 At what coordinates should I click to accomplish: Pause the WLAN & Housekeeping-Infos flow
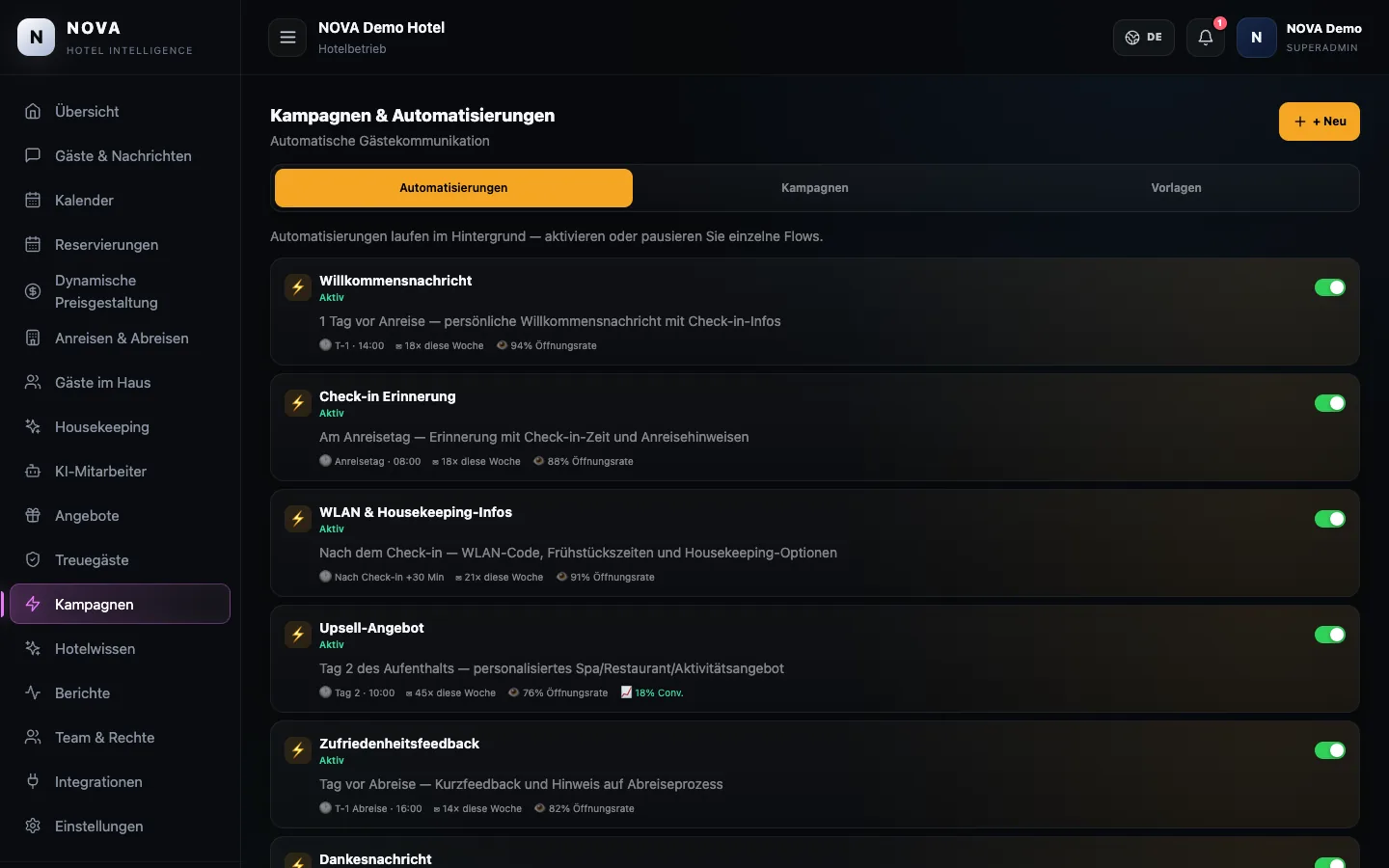tap(1330, 519)
